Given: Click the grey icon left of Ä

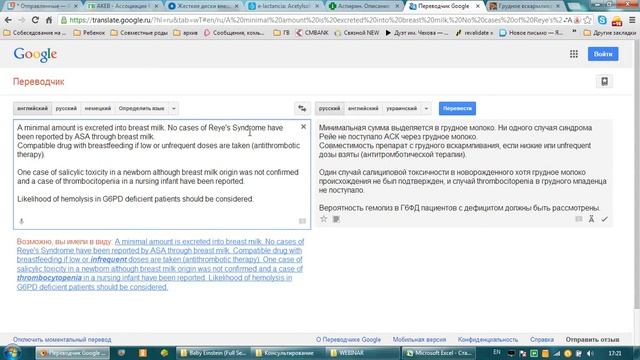Looking at the screenshot, I should (x=579, y=219).
